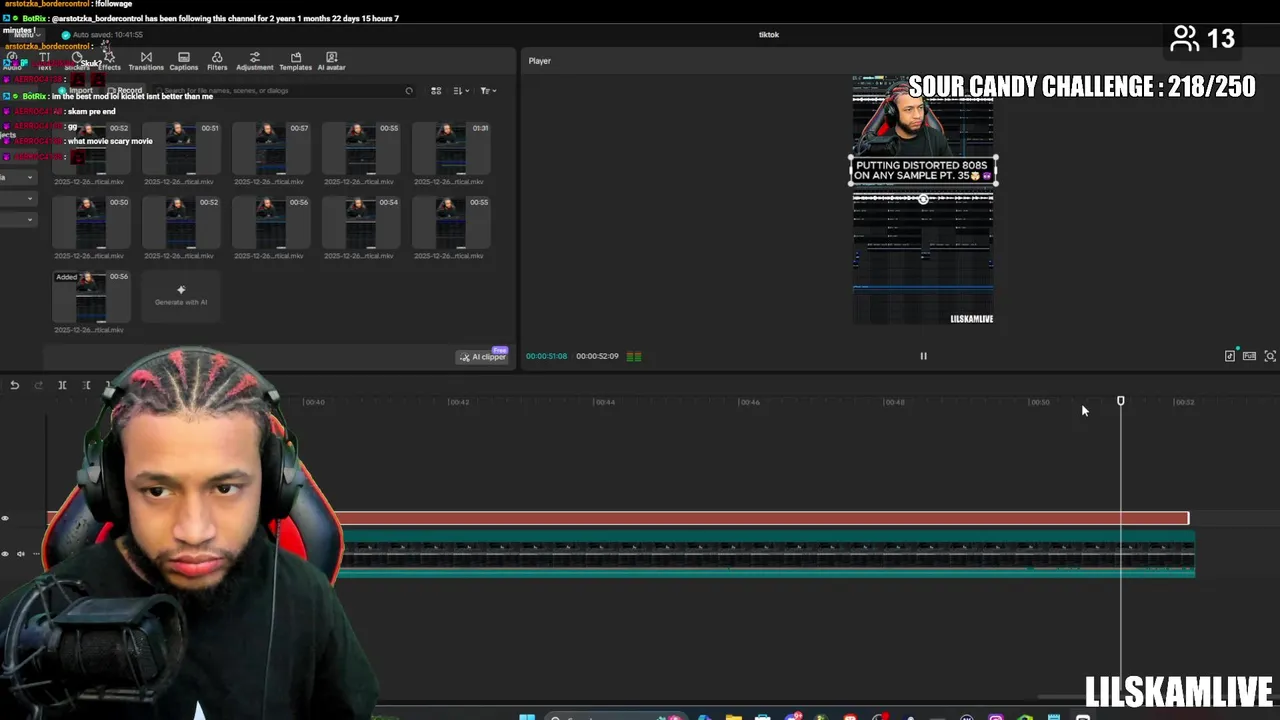The image size is (1280, 720).
Task: Mute the video track audio
Action: point(20,554)
